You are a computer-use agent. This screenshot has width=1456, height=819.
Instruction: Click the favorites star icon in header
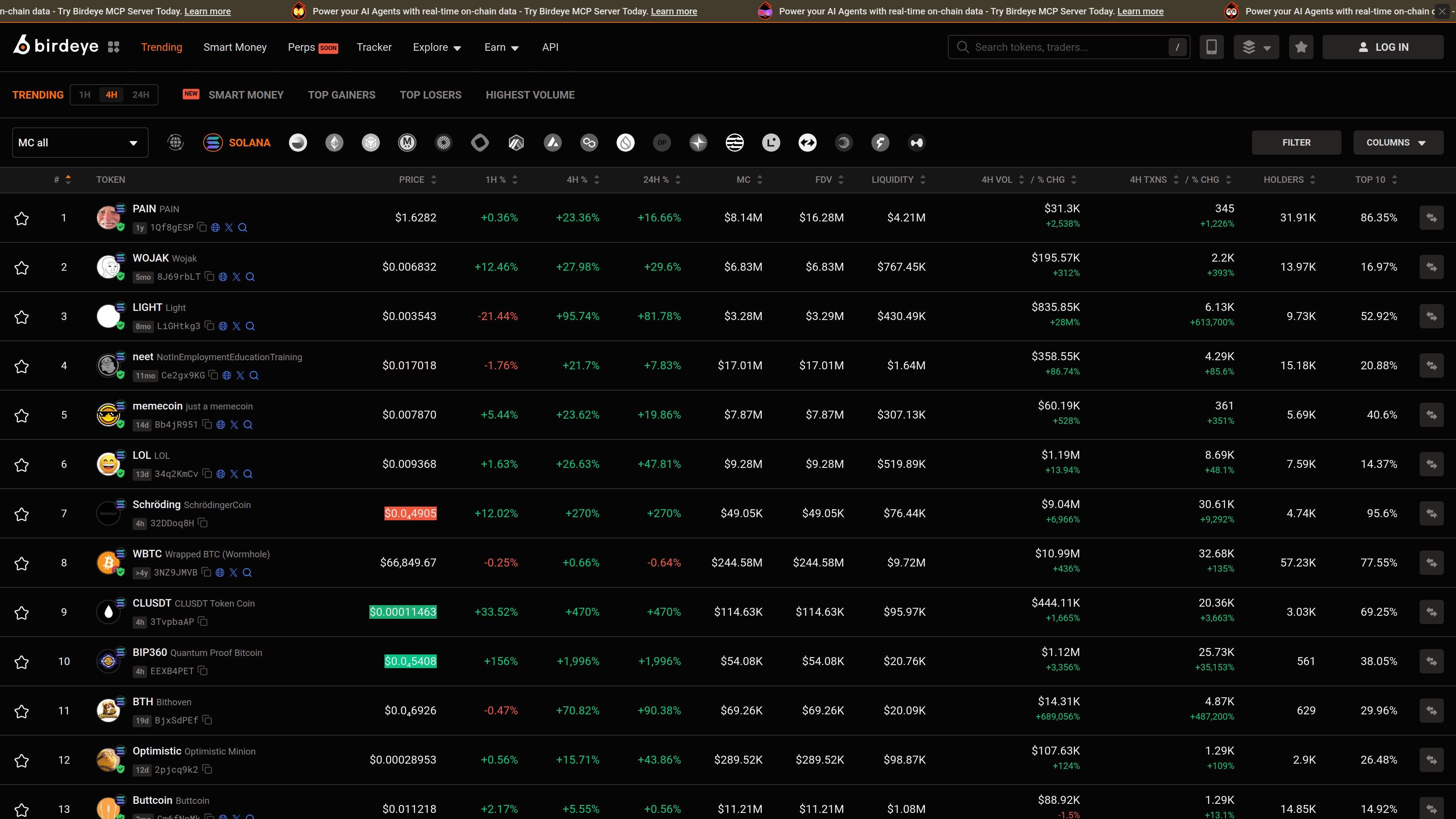1301,47
